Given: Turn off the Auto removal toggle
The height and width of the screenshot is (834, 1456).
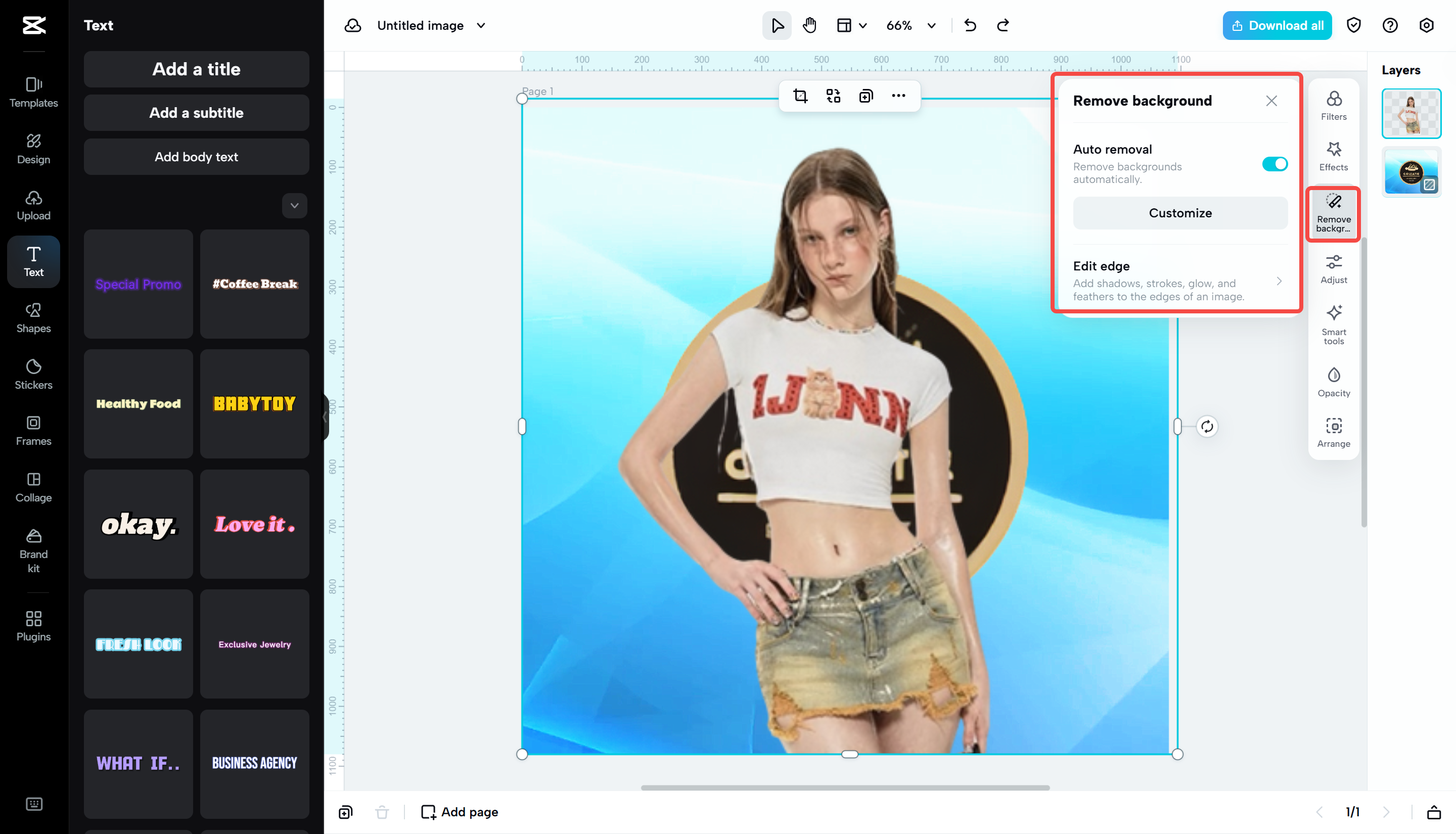Looking at the screenshot, I should (x=1275, y=164).
